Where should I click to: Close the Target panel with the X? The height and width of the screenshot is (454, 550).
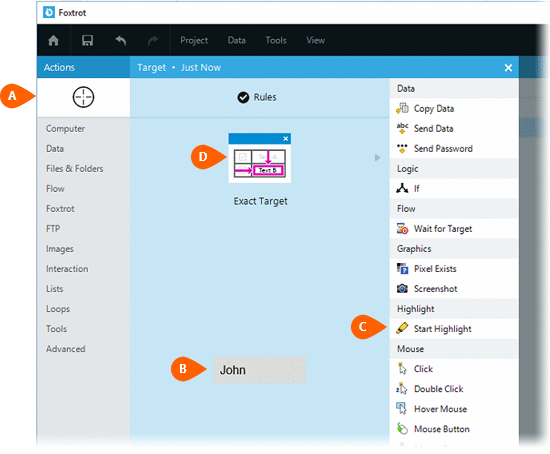508,68
